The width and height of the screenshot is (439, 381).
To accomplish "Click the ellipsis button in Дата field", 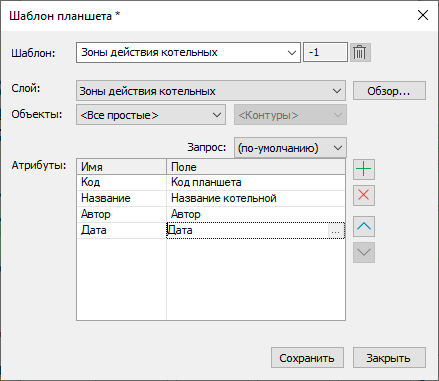I will click(x=336, y=230).
